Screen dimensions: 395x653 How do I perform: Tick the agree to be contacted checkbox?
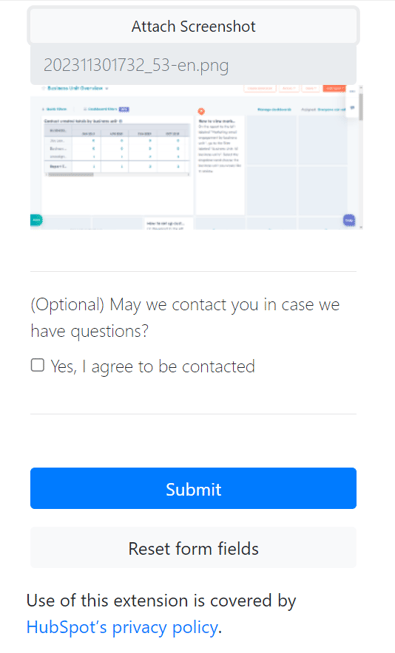[38, 365]
